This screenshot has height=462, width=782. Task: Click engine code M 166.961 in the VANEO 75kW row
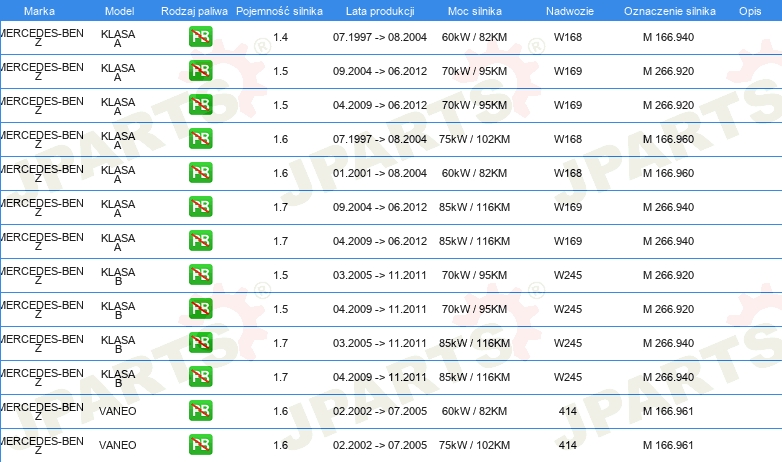(x=668, y=445)
